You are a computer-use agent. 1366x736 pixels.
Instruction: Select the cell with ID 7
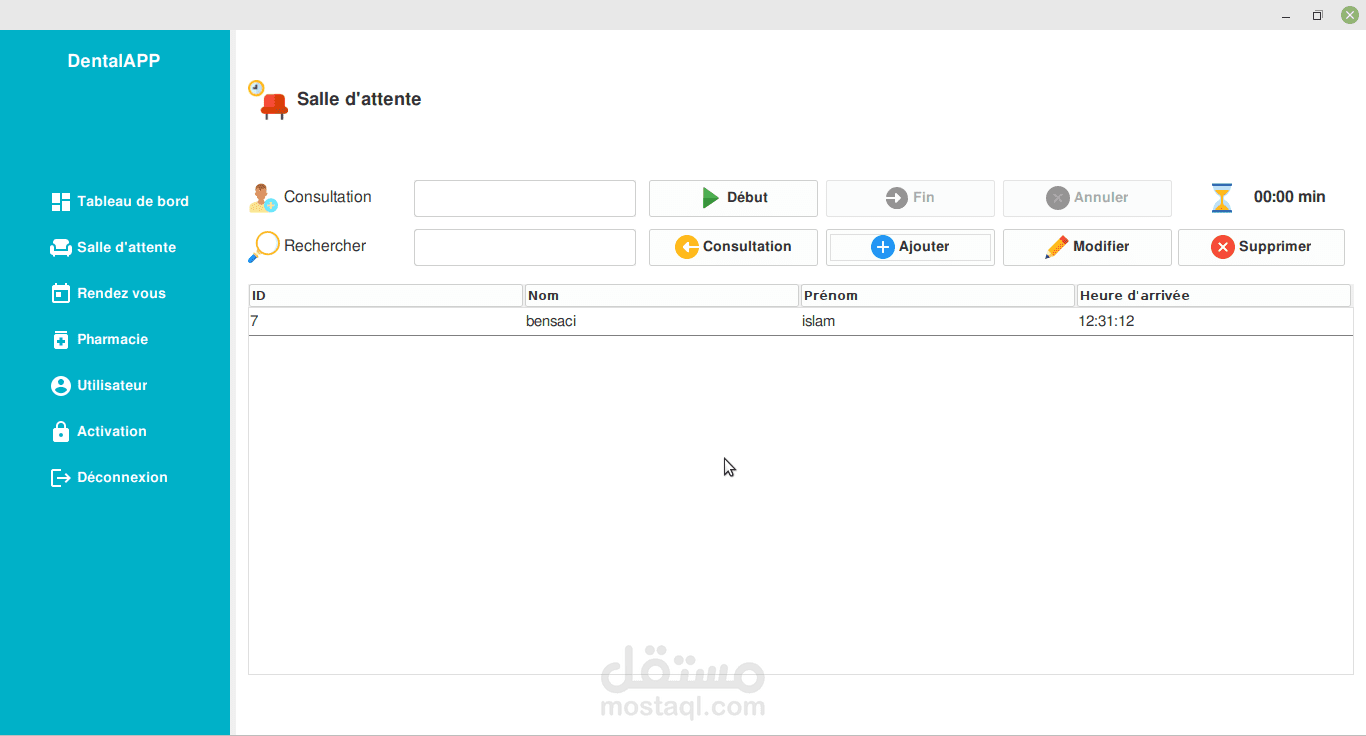click(386, 321)
